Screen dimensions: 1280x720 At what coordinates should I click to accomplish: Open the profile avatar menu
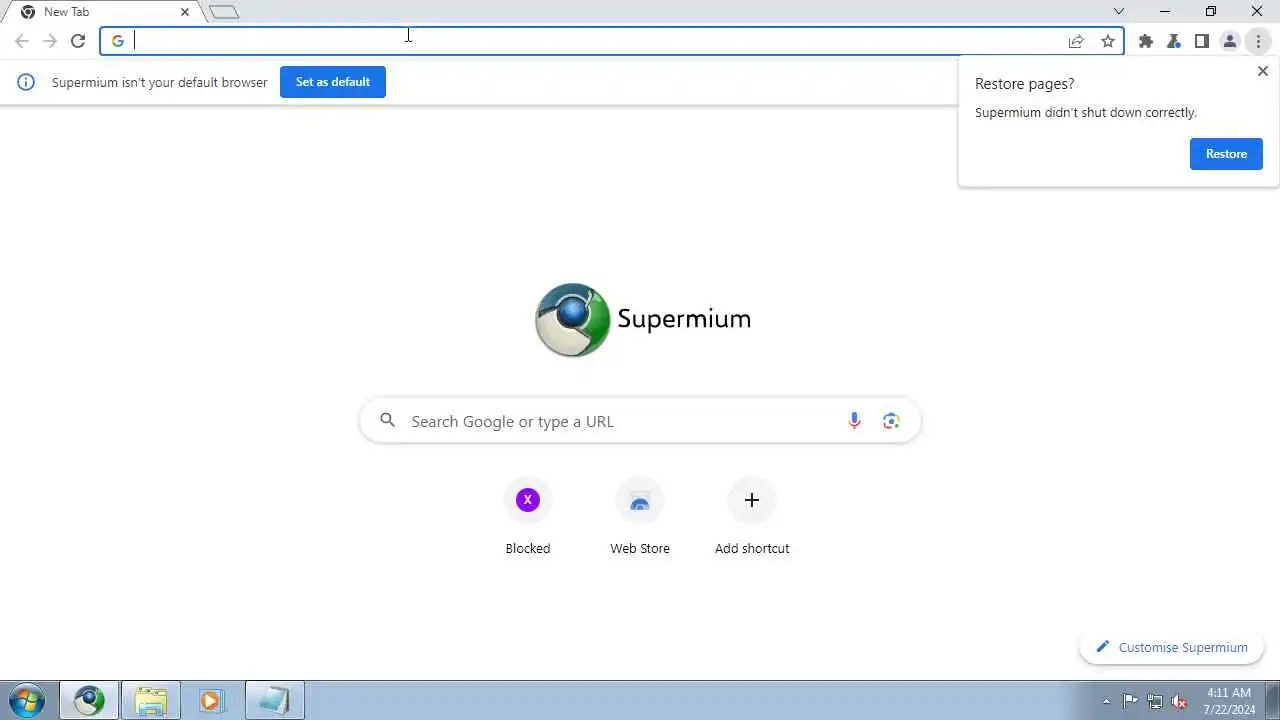pyautogui.click(x=1230, y=41)
